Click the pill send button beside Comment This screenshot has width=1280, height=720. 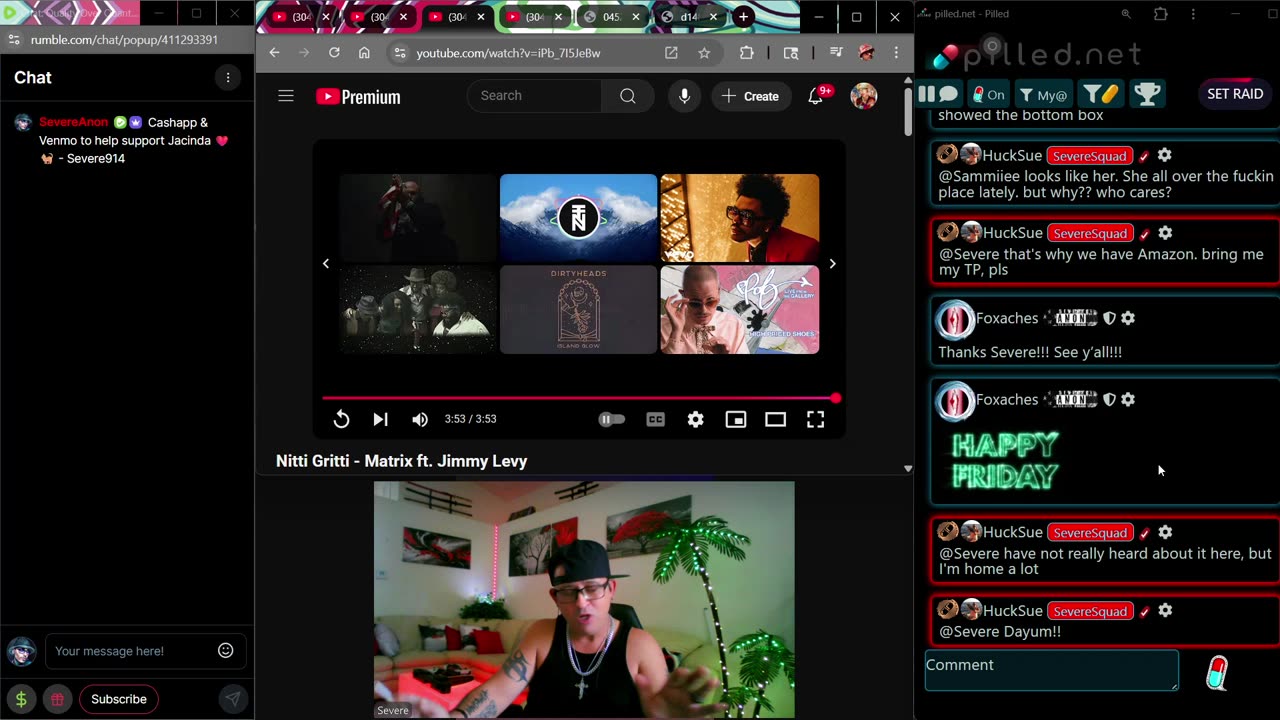[x=1217, y=673]
